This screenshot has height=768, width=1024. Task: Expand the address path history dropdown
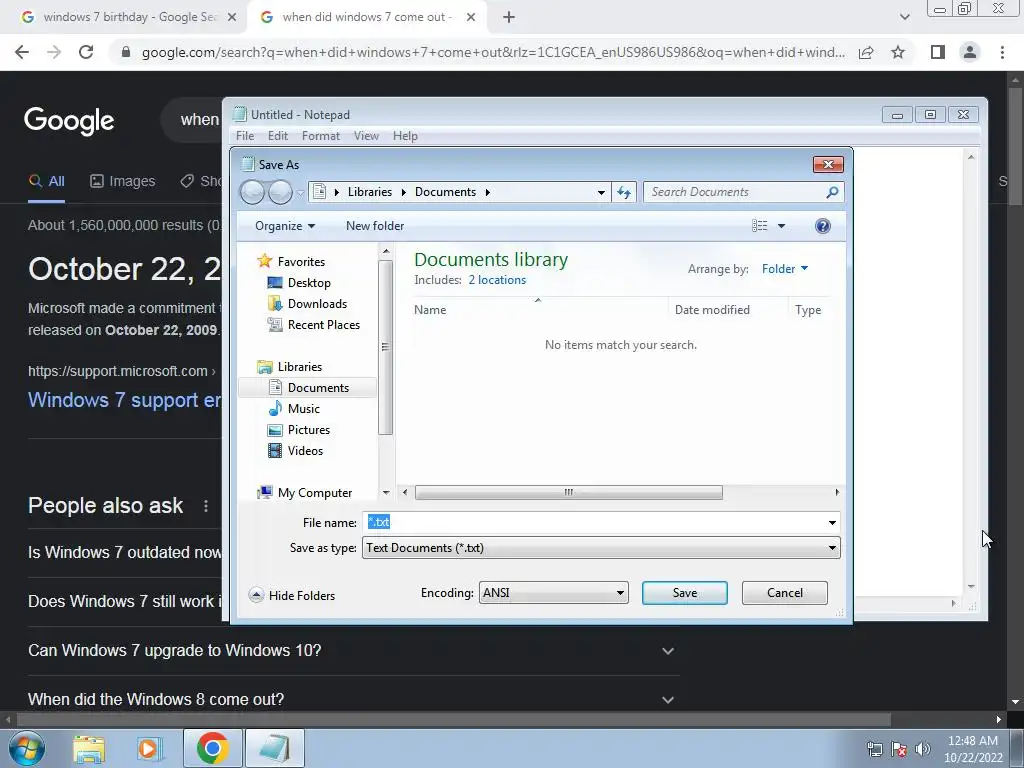click(601, 192)
